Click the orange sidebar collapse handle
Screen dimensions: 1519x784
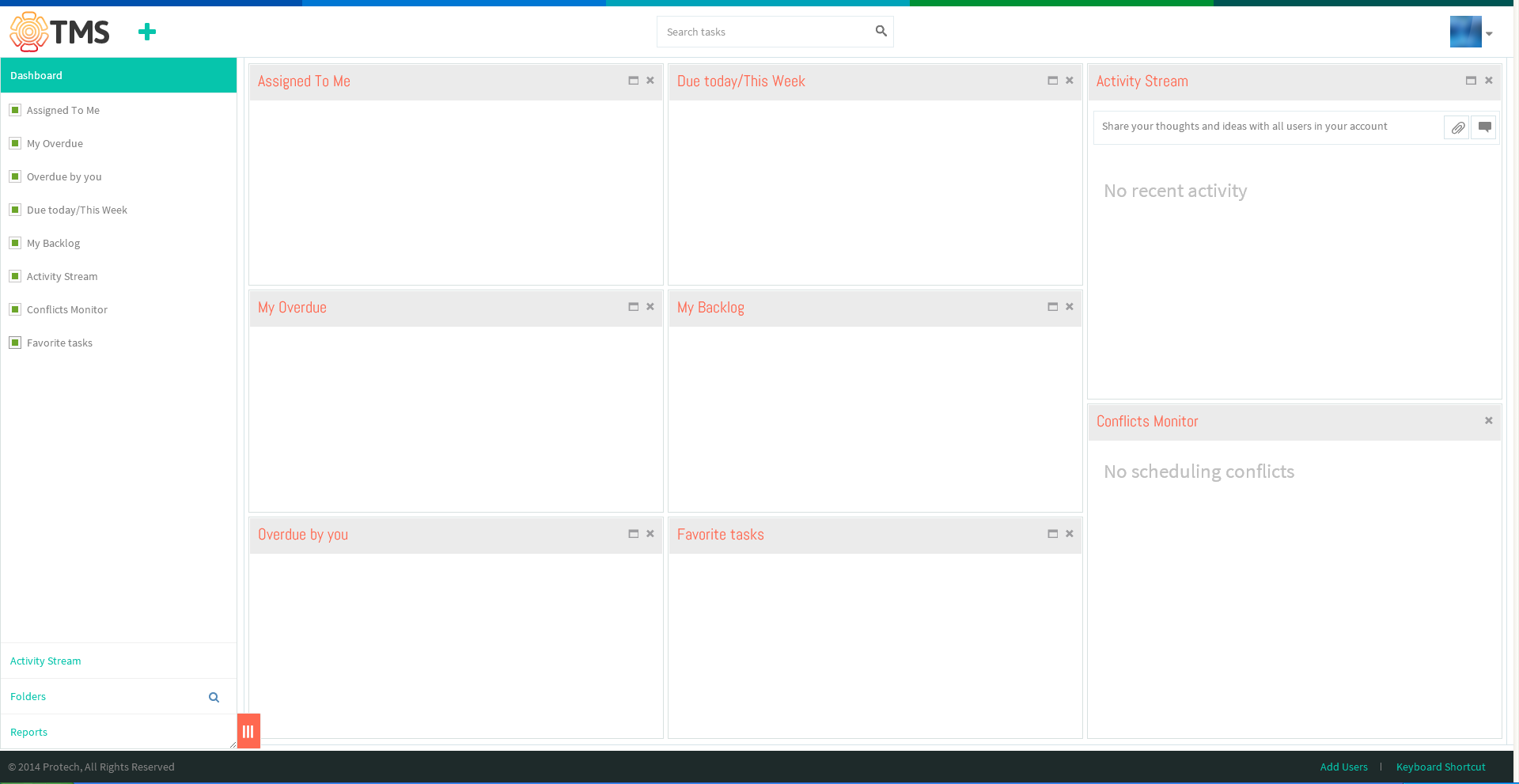[x=248, y=731]
